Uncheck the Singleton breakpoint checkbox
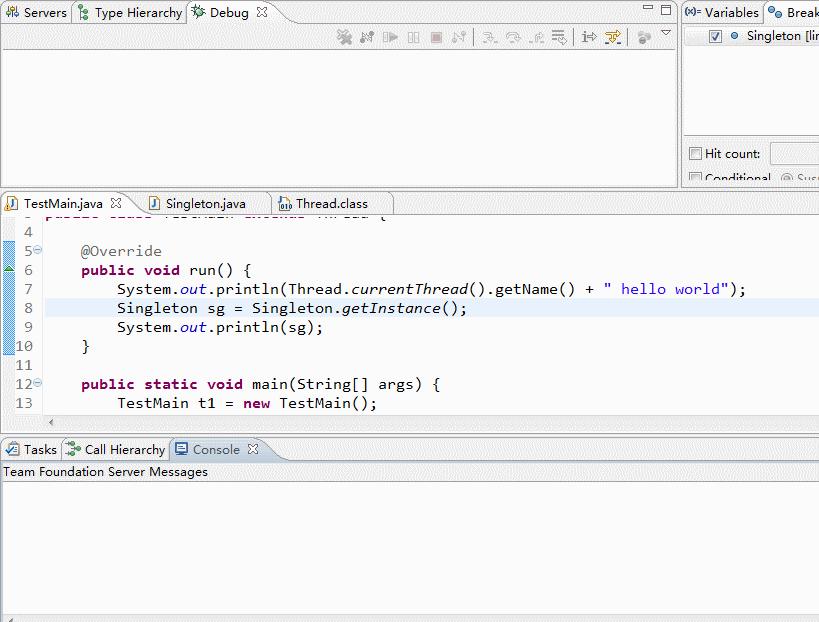The image size is (819, 622). 716,36
